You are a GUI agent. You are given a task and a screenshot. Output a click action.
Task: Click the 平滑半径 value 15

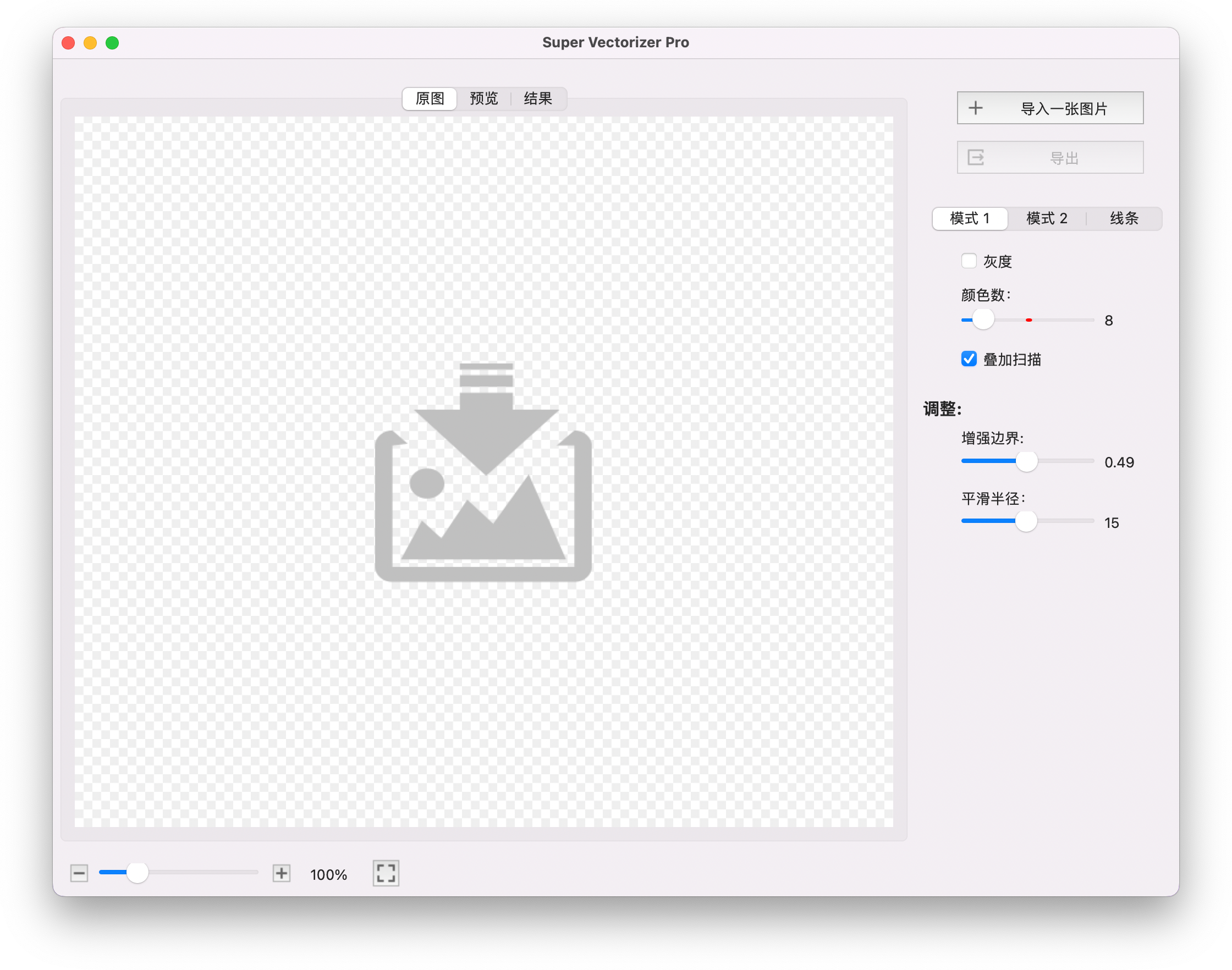point(1112,523)
